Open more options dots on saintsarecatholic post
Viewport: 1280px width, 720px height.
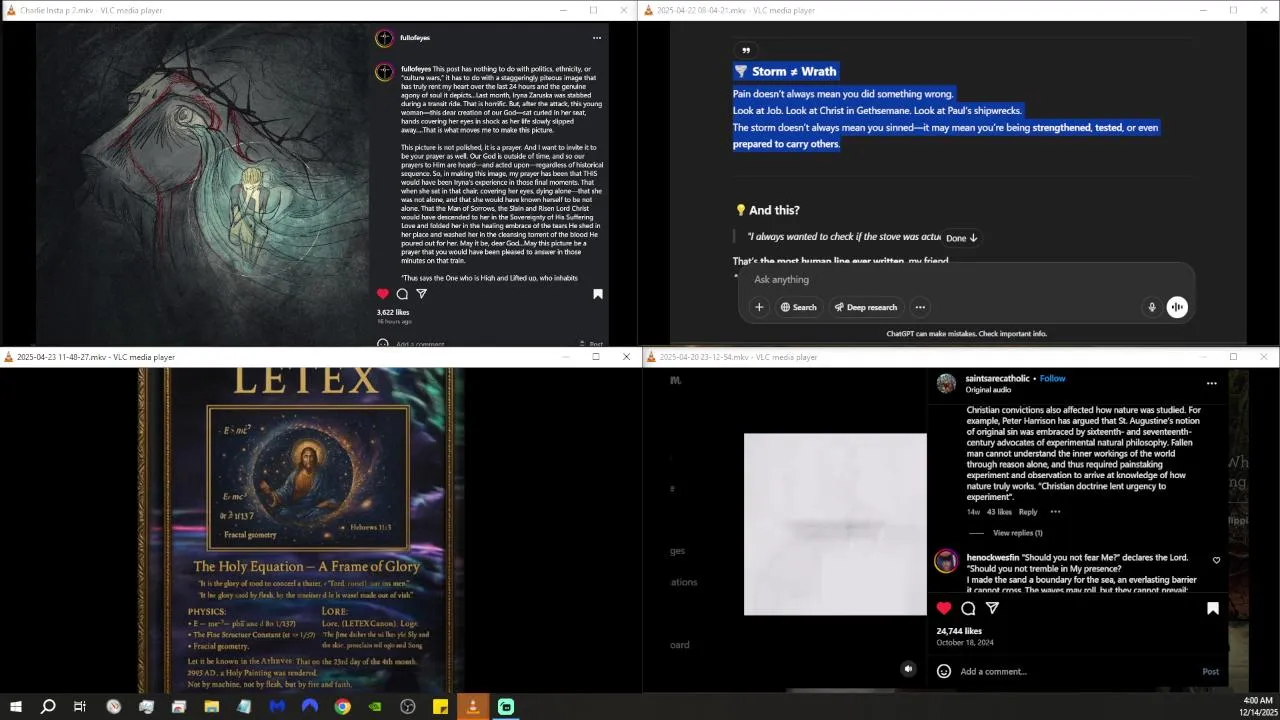coord(1212,383)
